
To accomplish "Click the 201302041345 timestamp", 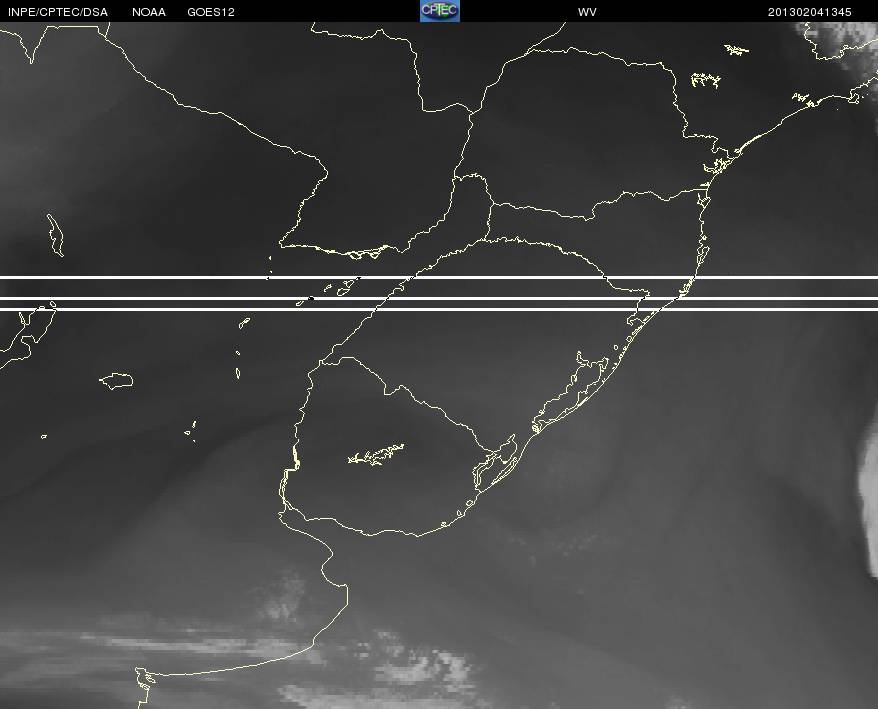I will [809, 12].
